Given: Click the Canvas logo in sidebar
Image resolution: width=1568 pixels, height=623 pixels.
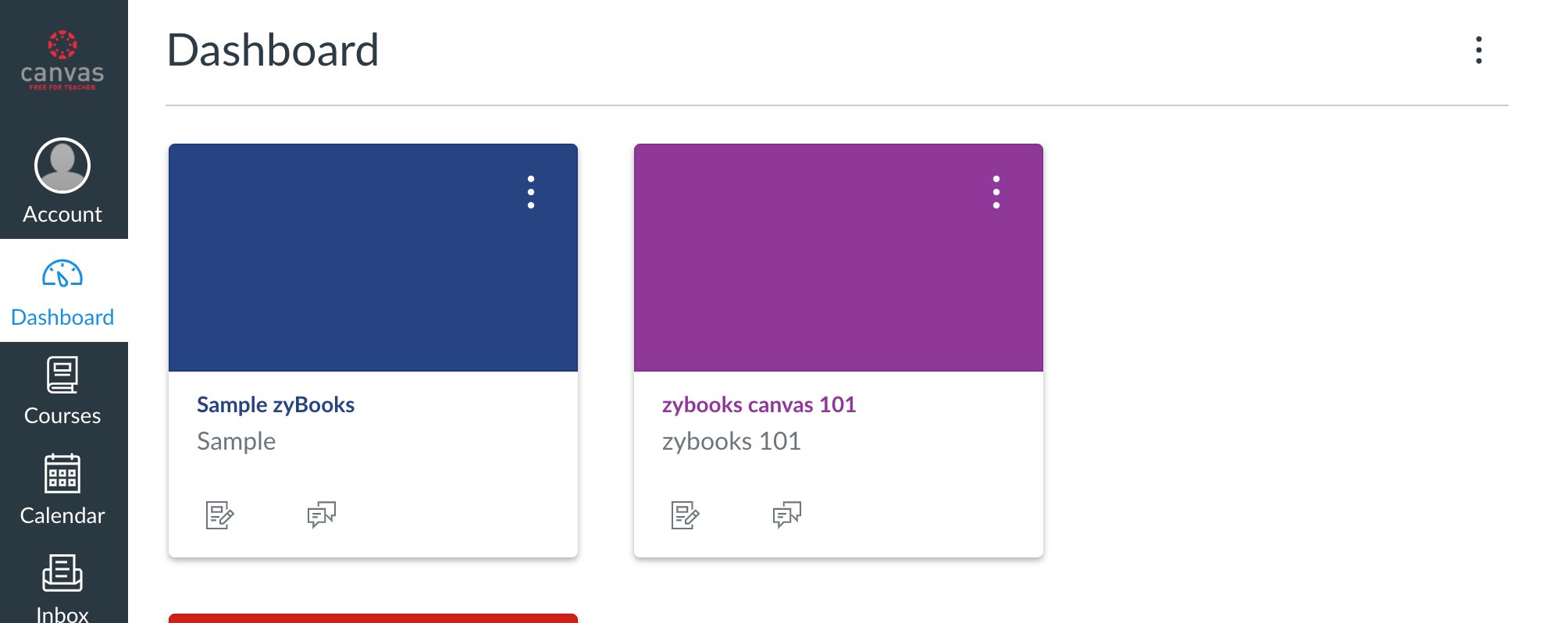Looking at the screenshot, I should 62,60.
